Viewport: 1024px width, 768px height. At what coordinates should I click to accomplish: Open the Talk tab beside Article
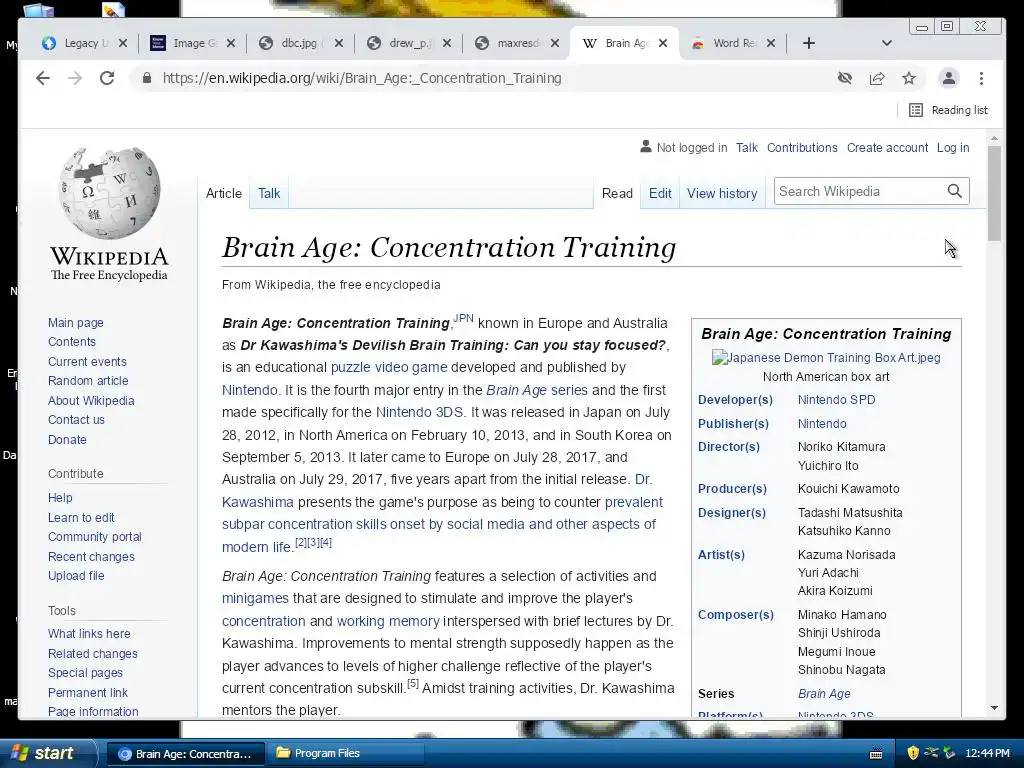point(269,193)
